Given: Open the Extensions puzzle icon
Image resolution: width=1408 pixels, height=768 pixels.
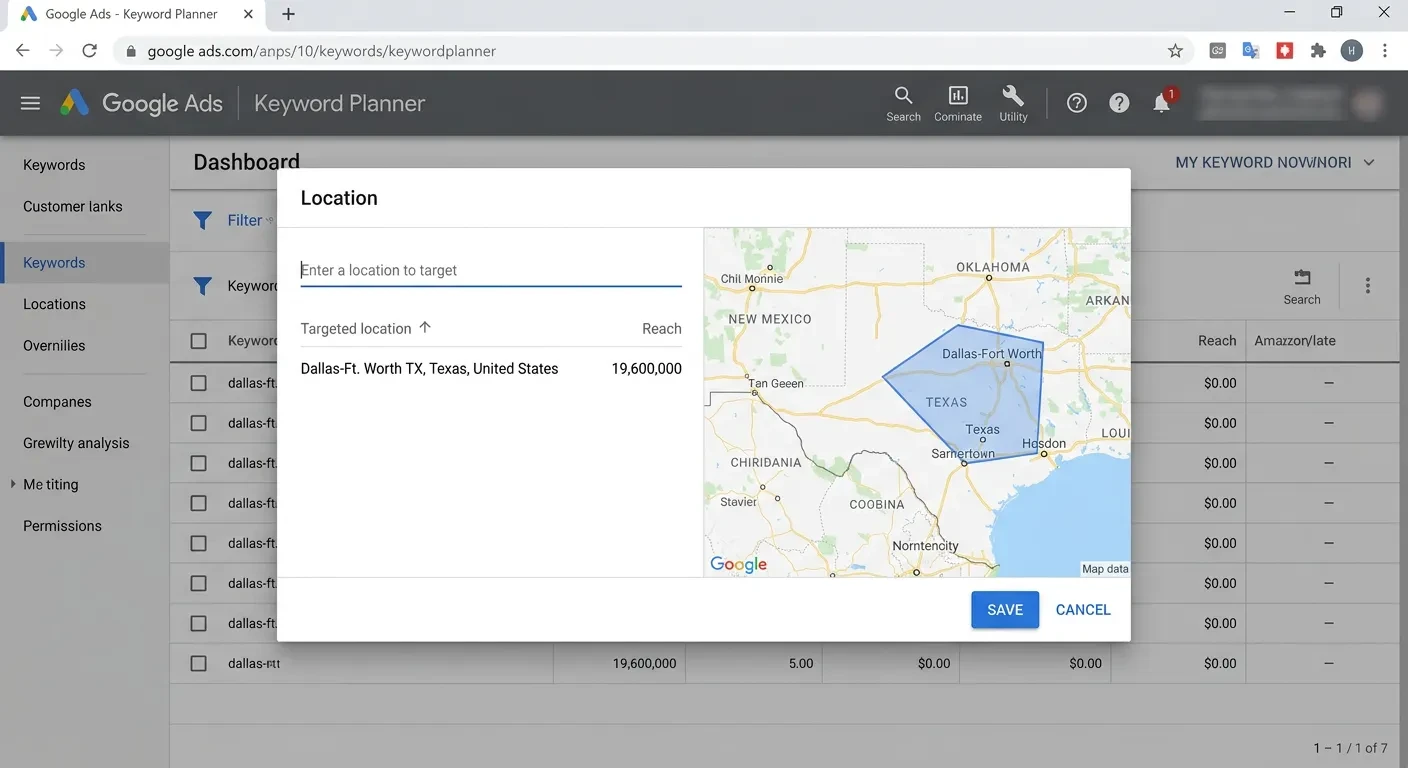Looking at the screenshot, I should [1318, 51].
